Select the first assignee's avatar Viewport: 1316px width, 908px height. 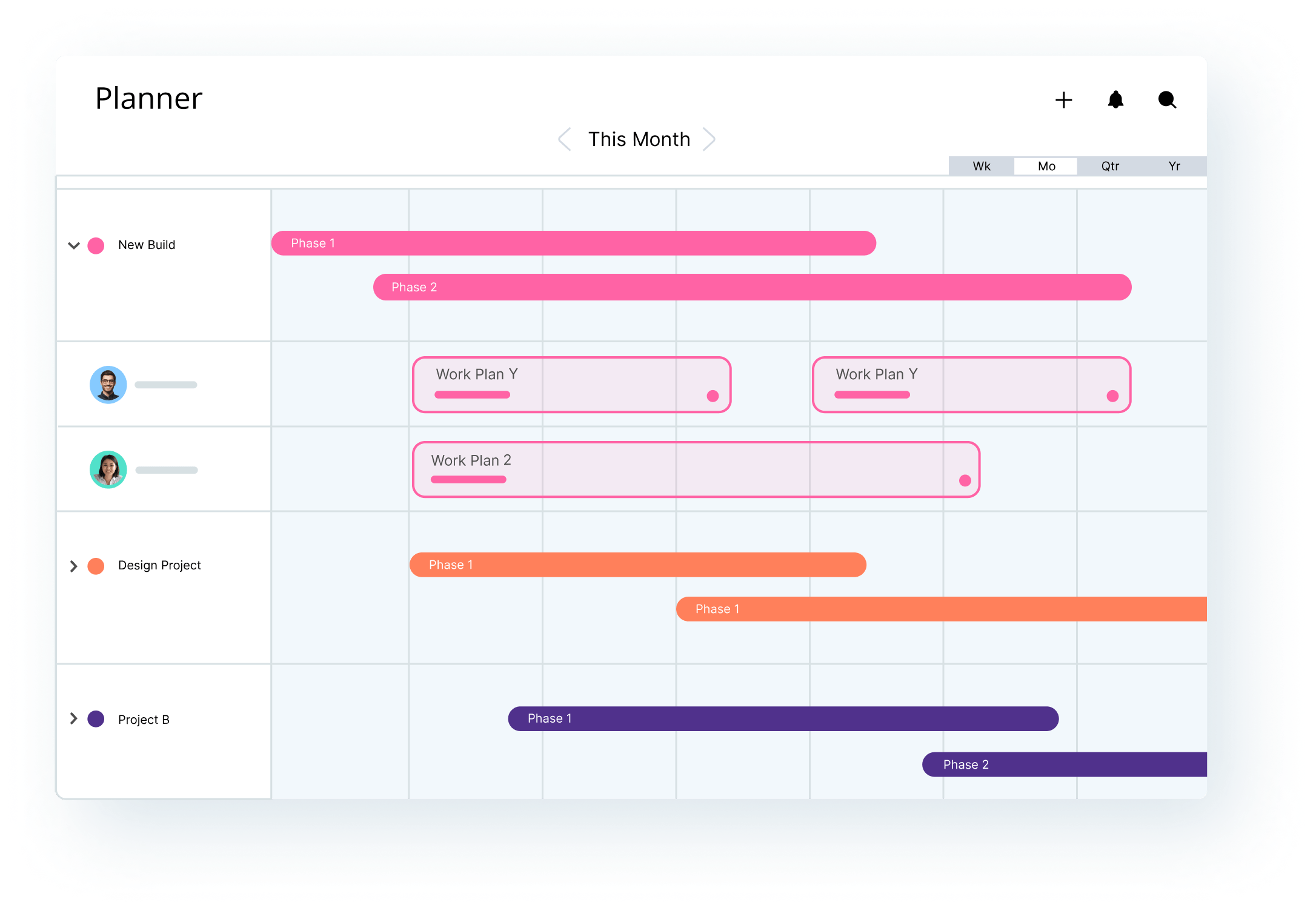[108, 384]
